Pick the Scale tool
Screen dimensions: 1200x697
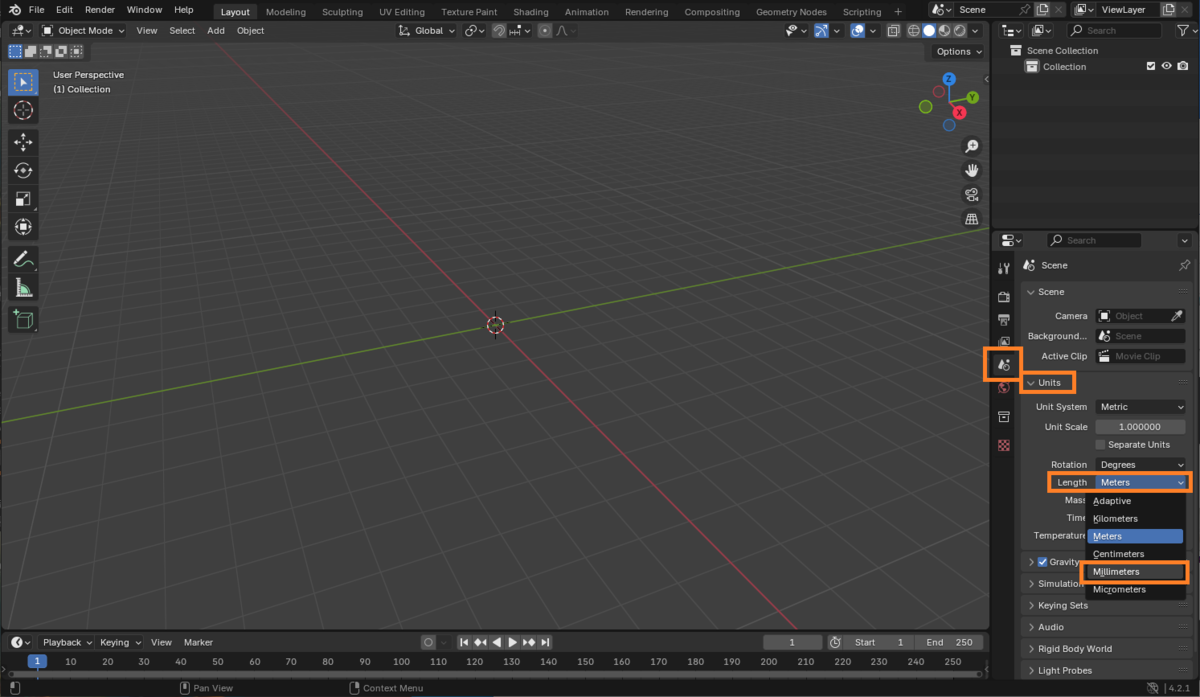point(24,199)
